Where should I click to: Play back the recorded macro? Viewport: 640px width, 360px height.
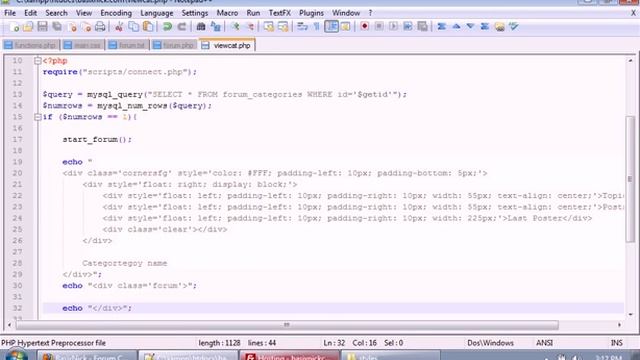(x=393, y=27)
